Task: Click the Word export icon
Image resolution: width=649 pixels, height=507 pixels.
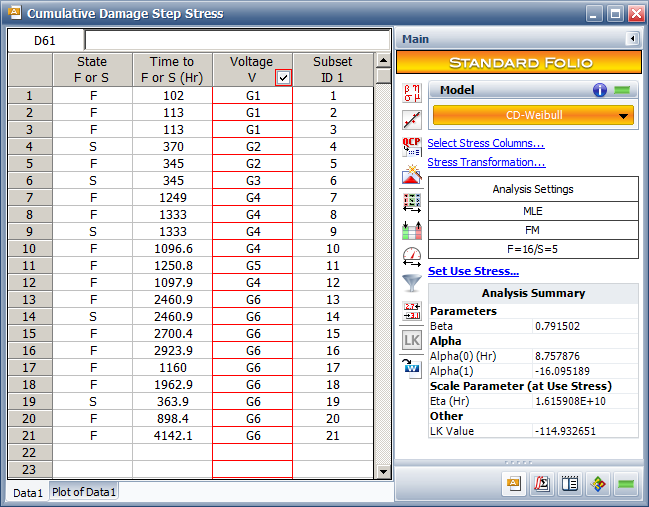Action: [412, 365]
